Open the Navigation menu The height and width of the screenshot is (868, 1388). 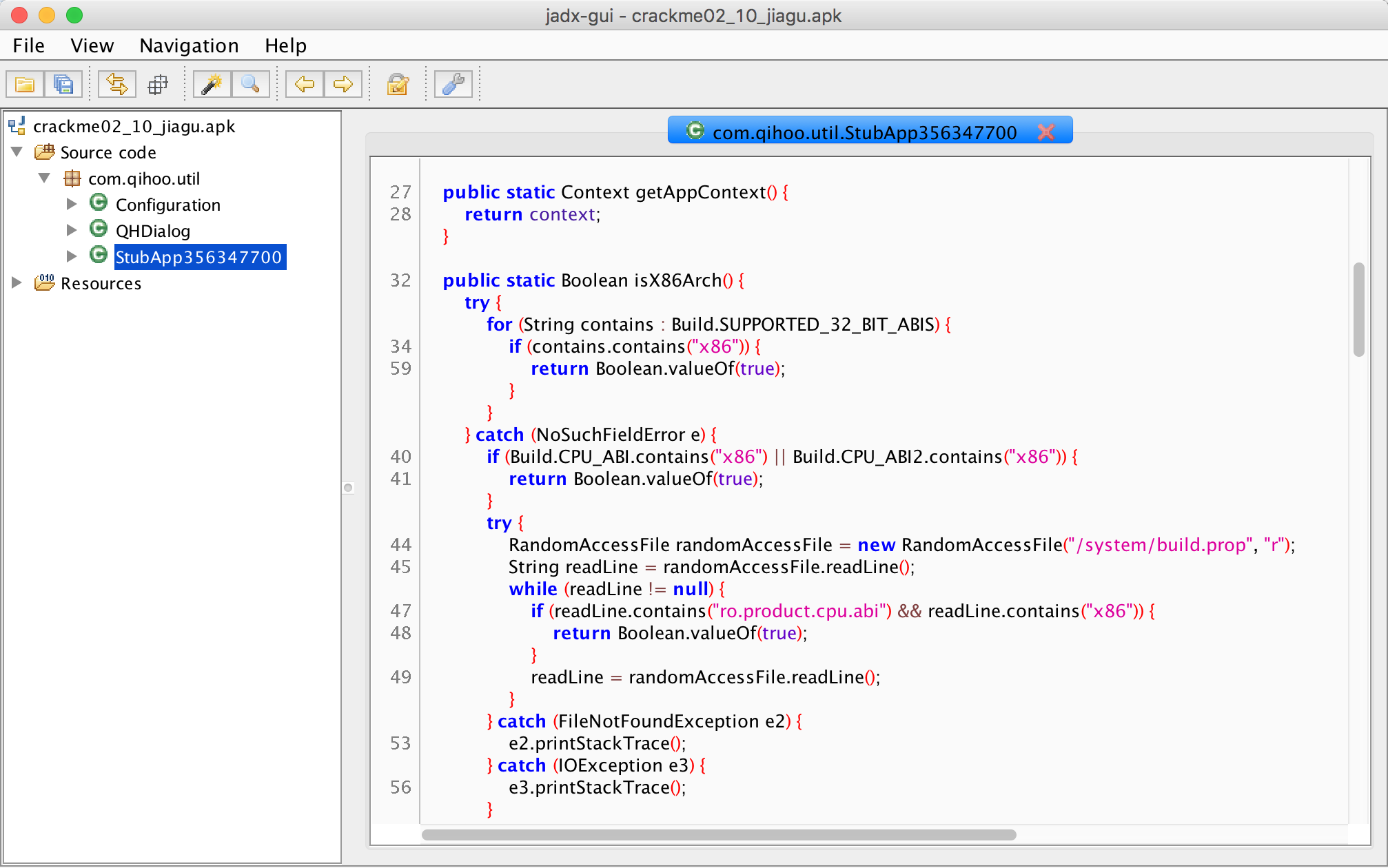(189, 45)
